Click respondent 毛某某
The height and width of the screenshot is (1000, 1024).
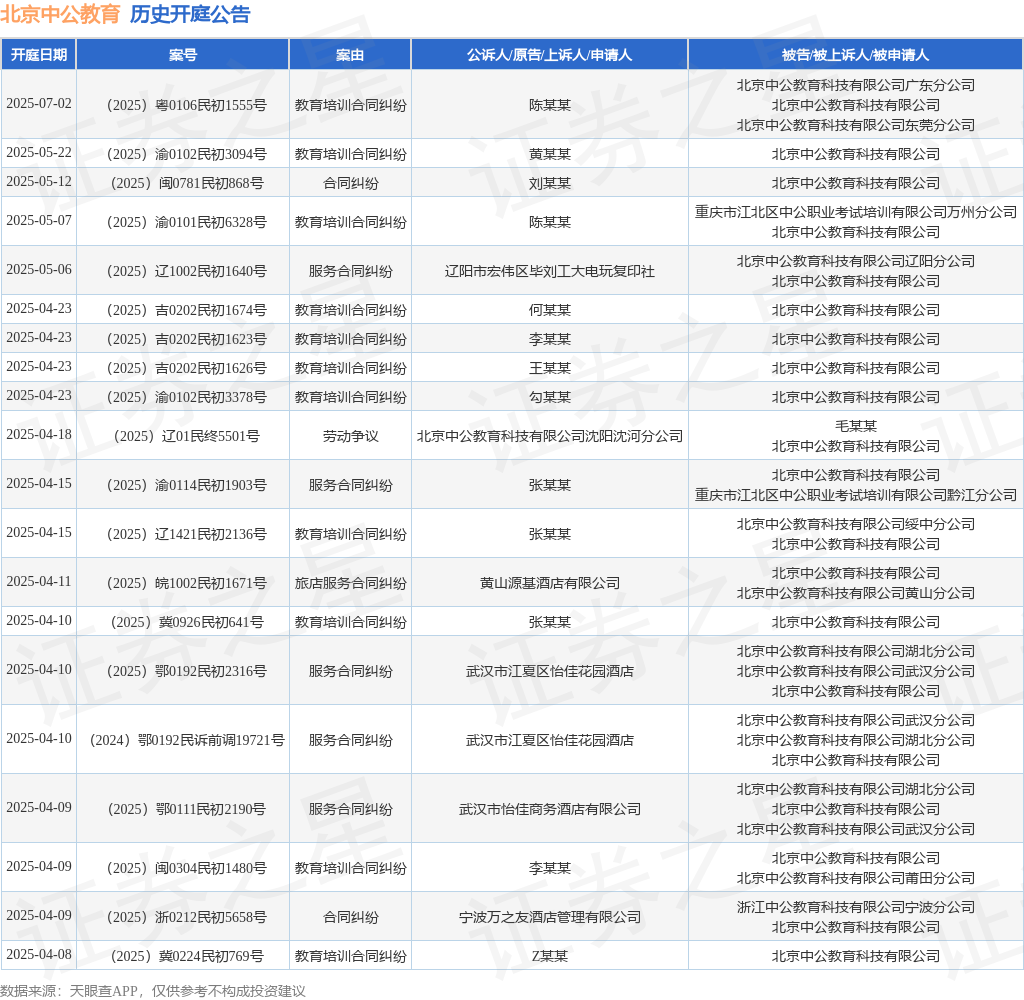coord(856,426)
